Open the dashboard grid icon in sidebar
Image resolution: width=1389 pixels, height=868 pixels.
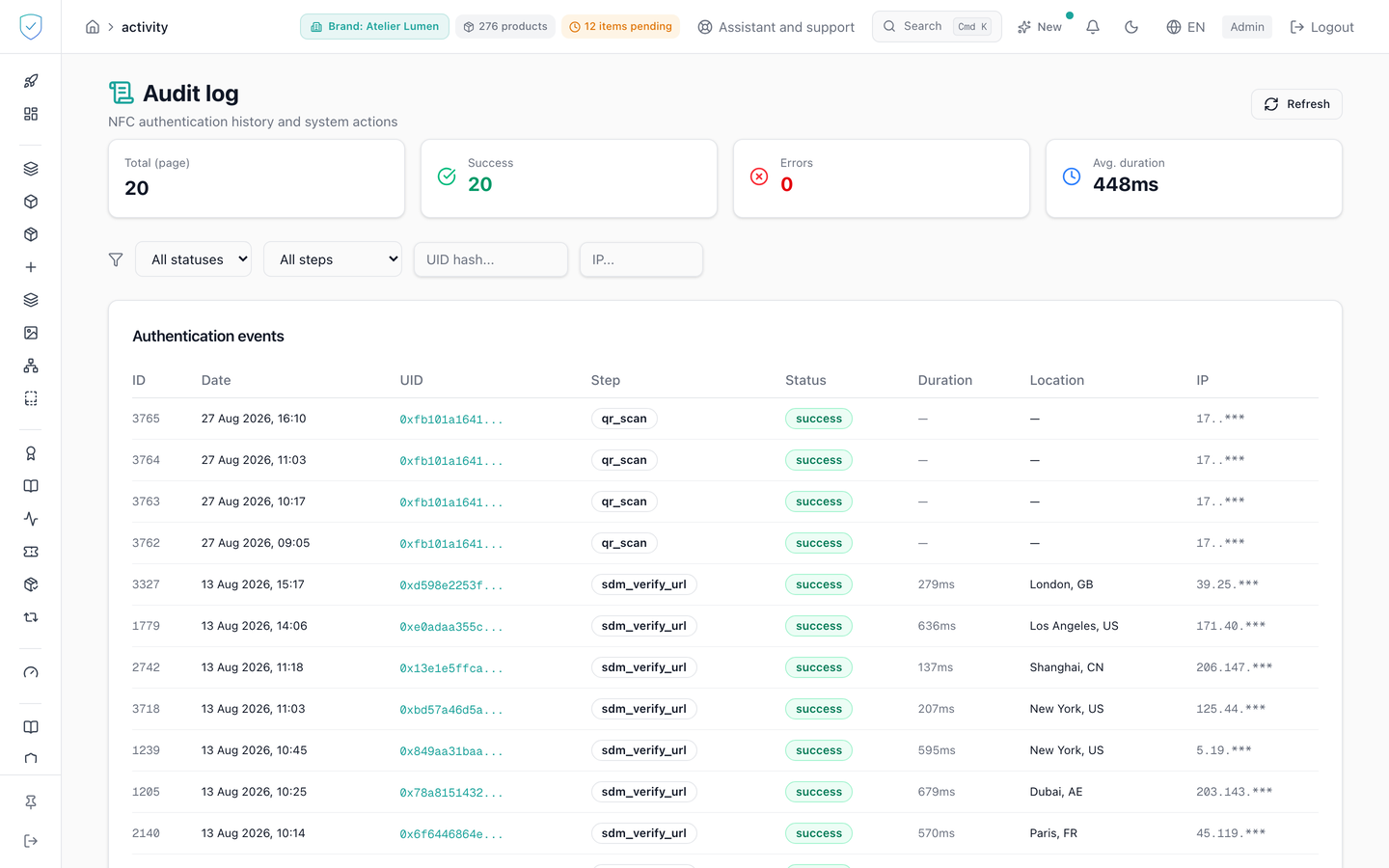pos(31,114)
